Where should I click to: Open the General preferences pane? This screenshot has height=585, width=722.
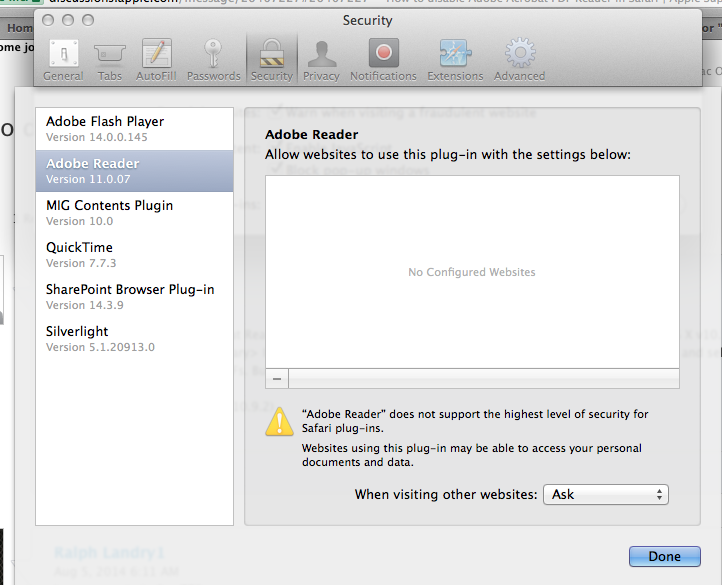coord(64,60)
